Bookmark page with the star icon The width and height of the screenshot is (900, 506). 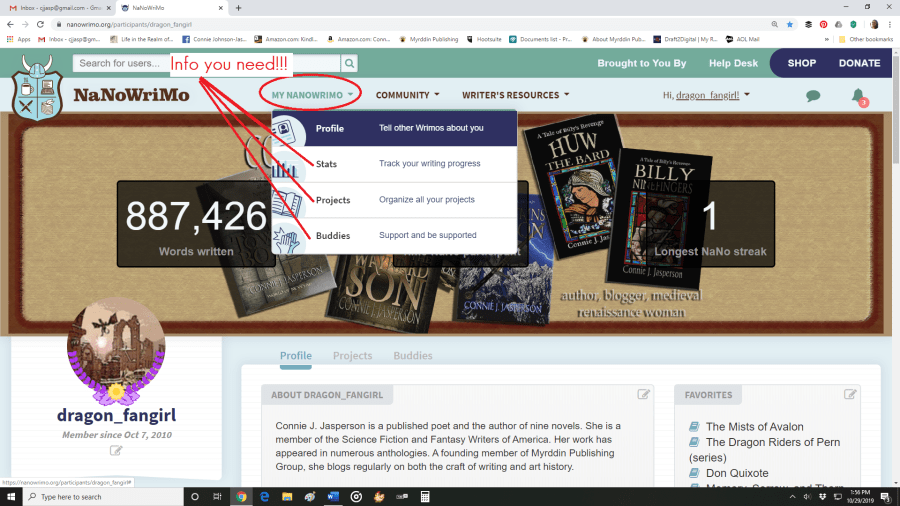[x=790, y=23]
